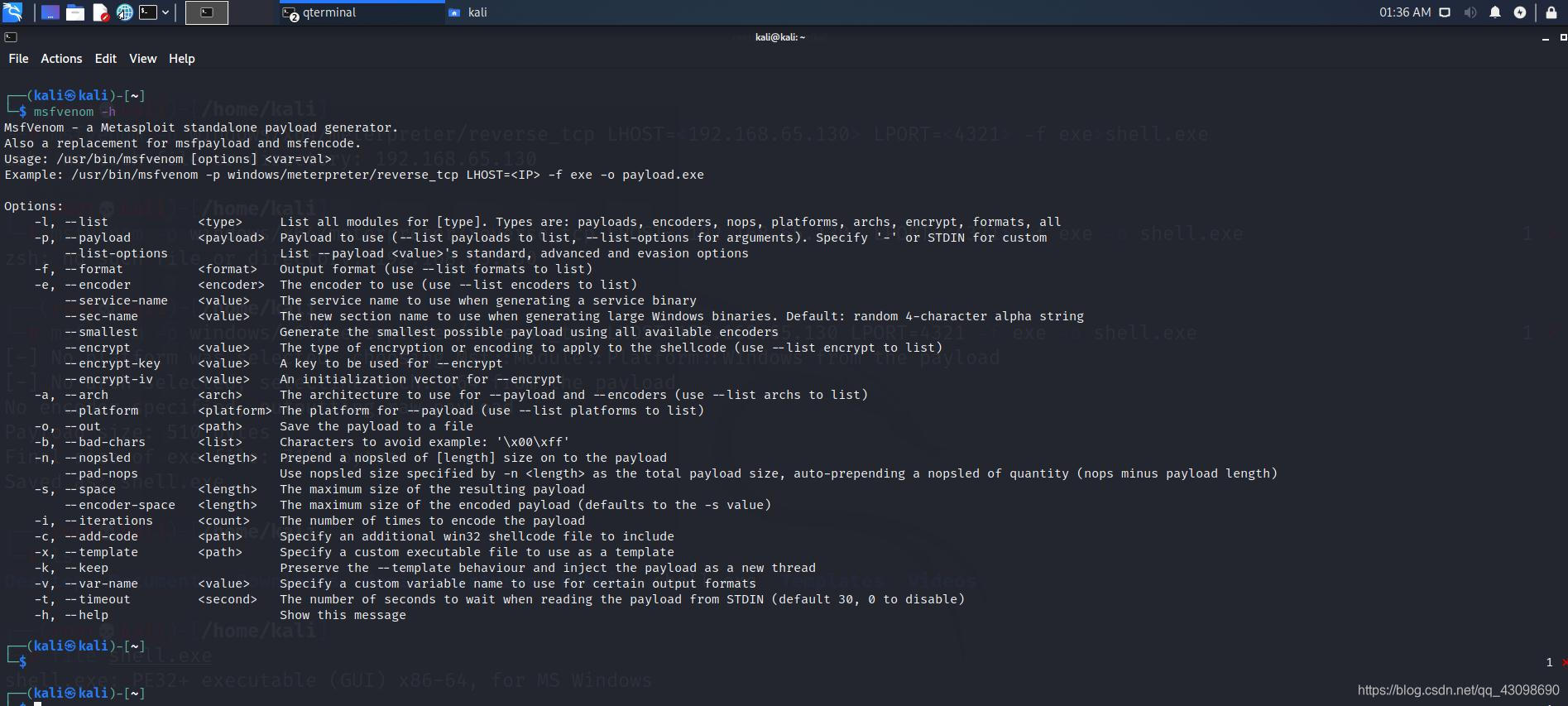
Task: Click 'Show this message' description text
Action: tap(343, 615)
